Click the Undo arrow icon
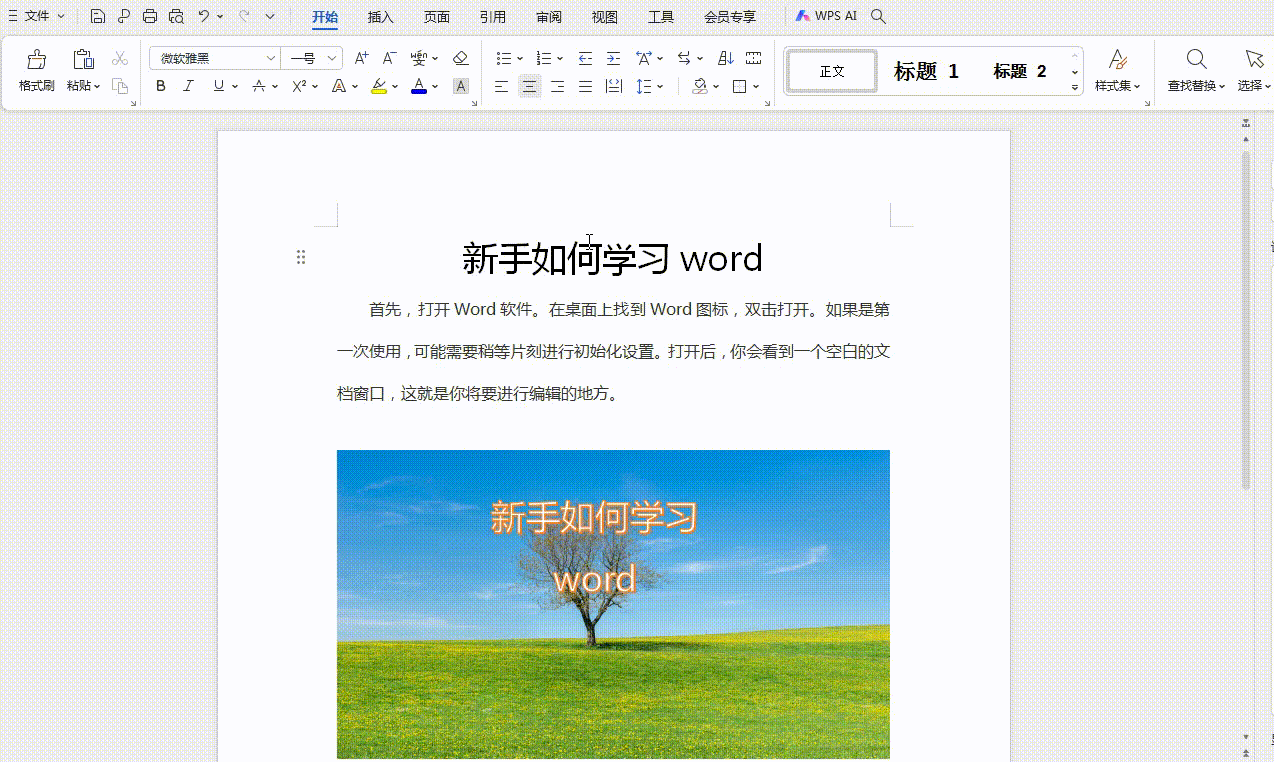The height and width of the screenshot is (762, 1274). click(x=204, y=16)
